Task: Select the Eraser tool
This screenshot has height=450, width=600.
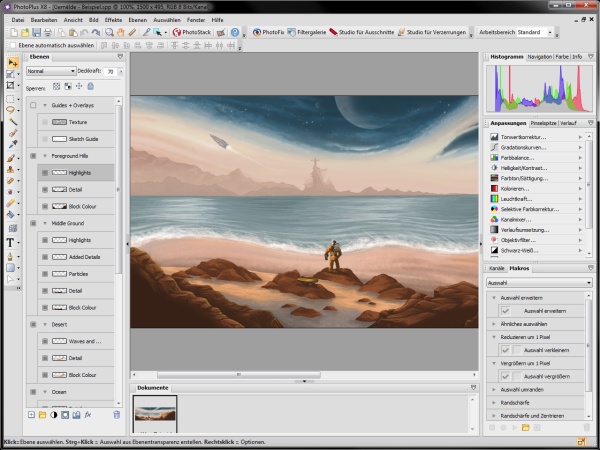Action: [x=10, y=203]
